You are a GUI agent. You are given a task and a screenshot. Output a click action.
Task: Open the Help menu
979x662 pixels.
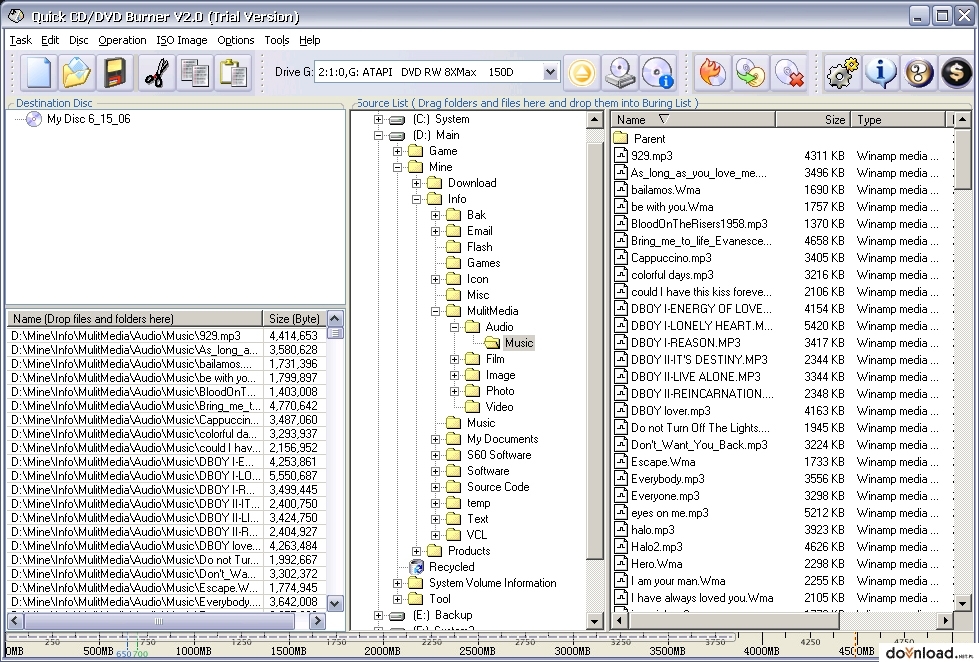pyautogui.click(x=310, y=40)
